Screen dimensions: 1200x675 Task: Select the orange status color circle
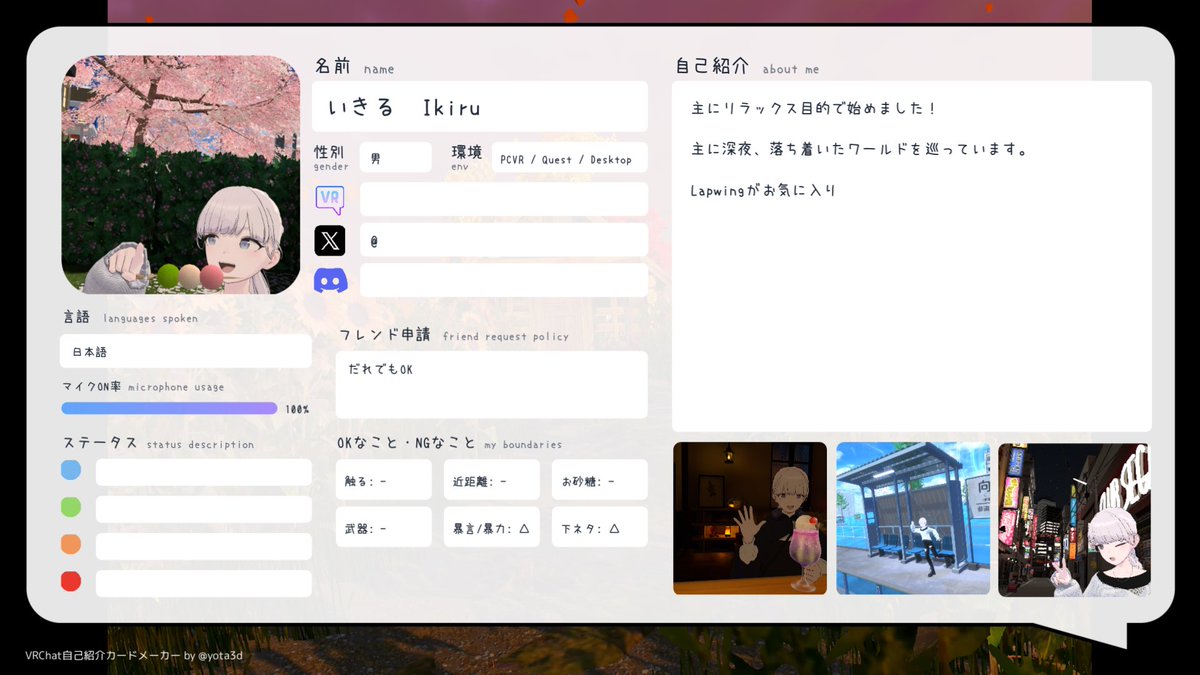(x=71, y=544)
